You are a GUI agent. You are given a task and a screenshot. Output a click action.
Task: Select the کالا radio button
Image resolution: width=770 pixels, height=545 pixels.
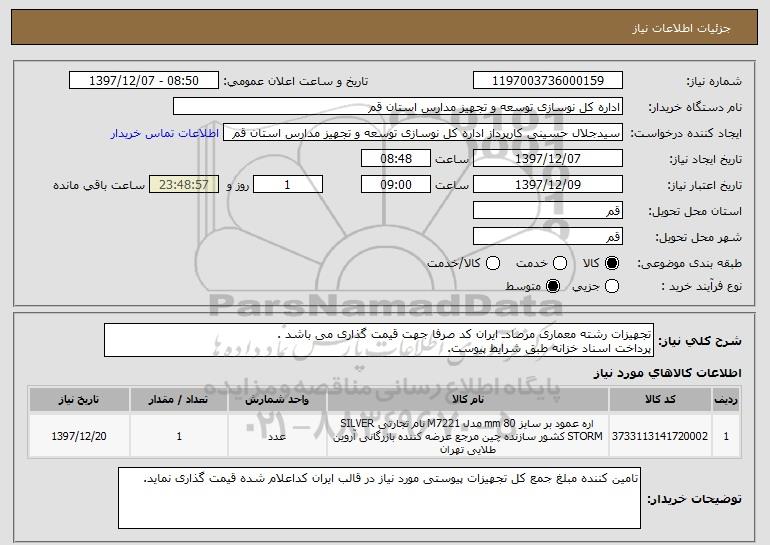click(x=612, y=263)
